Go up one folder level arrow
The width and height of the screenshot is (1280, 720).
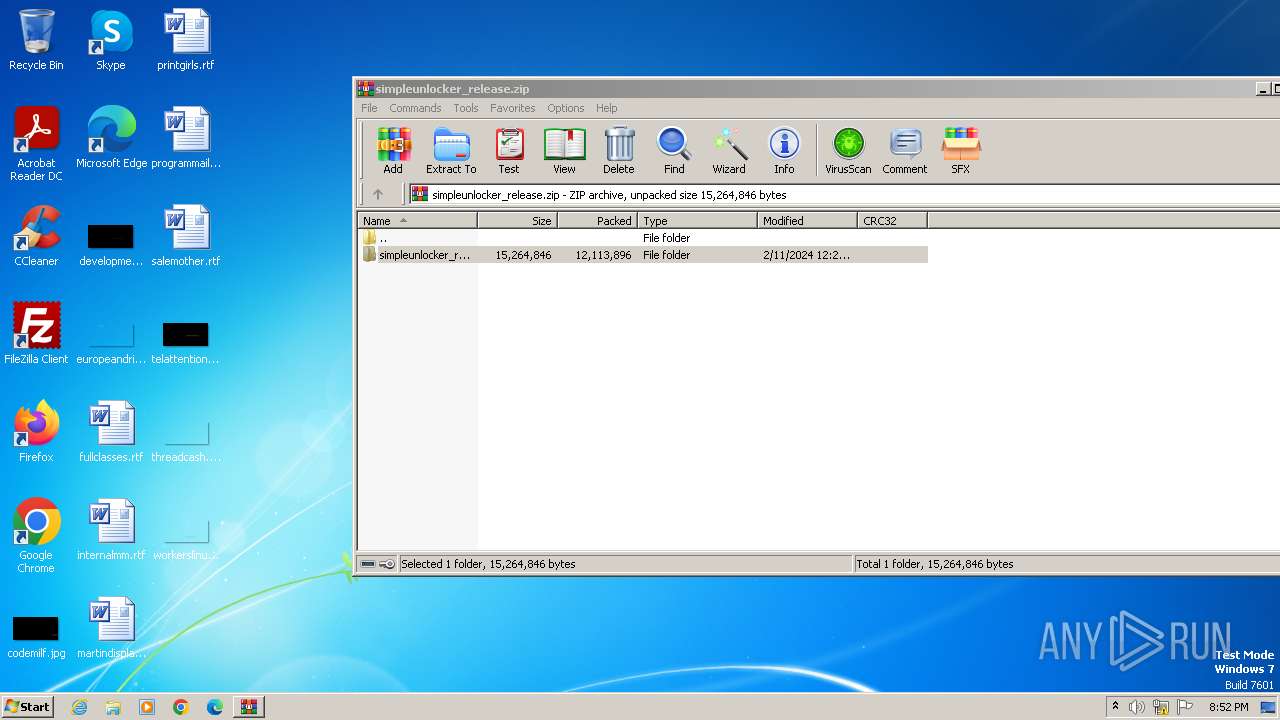pos(378,195)
